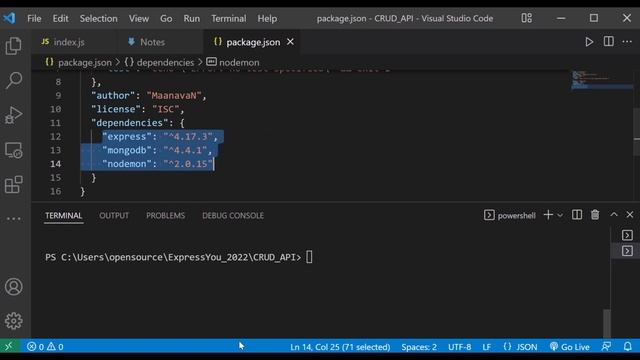Image resolution: width=640 pixels, height=360 pixels.
Task: Open the launch profile dropdown arrow
Action: (x=560, y=215)
